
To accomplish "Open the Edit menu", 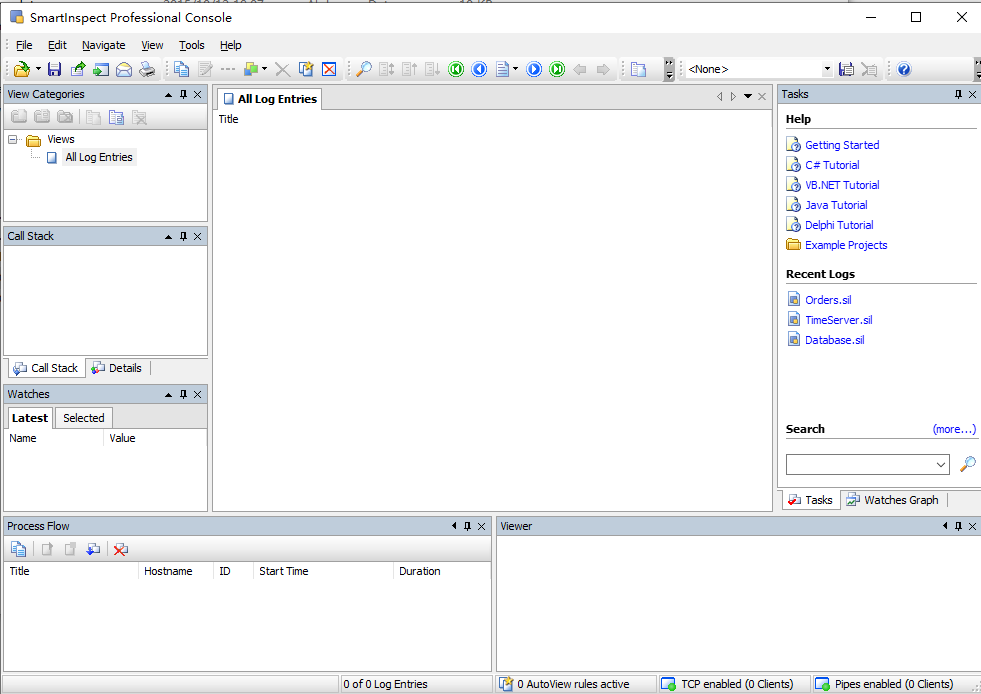I will (x=57, y=45).
